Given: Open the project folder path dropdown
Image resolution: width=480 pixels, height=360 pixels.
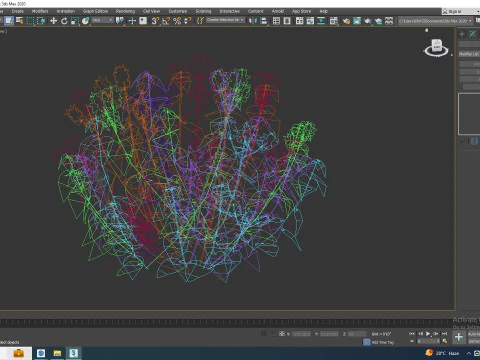Looking at the screenshot, I should coord(435,21).
